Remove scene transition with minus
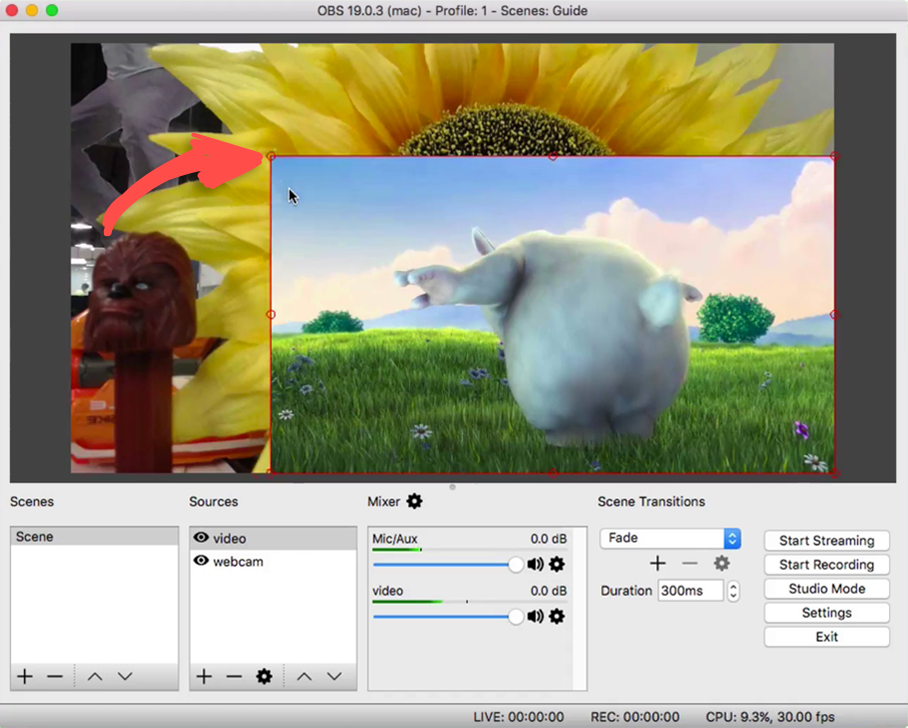This screenshot has height=728, width=908. point(690,564)
